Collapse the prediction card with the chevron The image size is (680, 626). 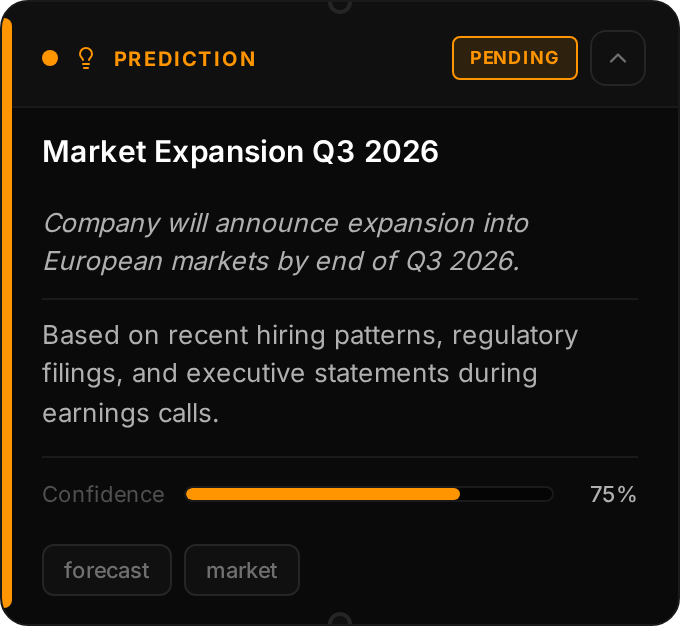tap(618, 58)
